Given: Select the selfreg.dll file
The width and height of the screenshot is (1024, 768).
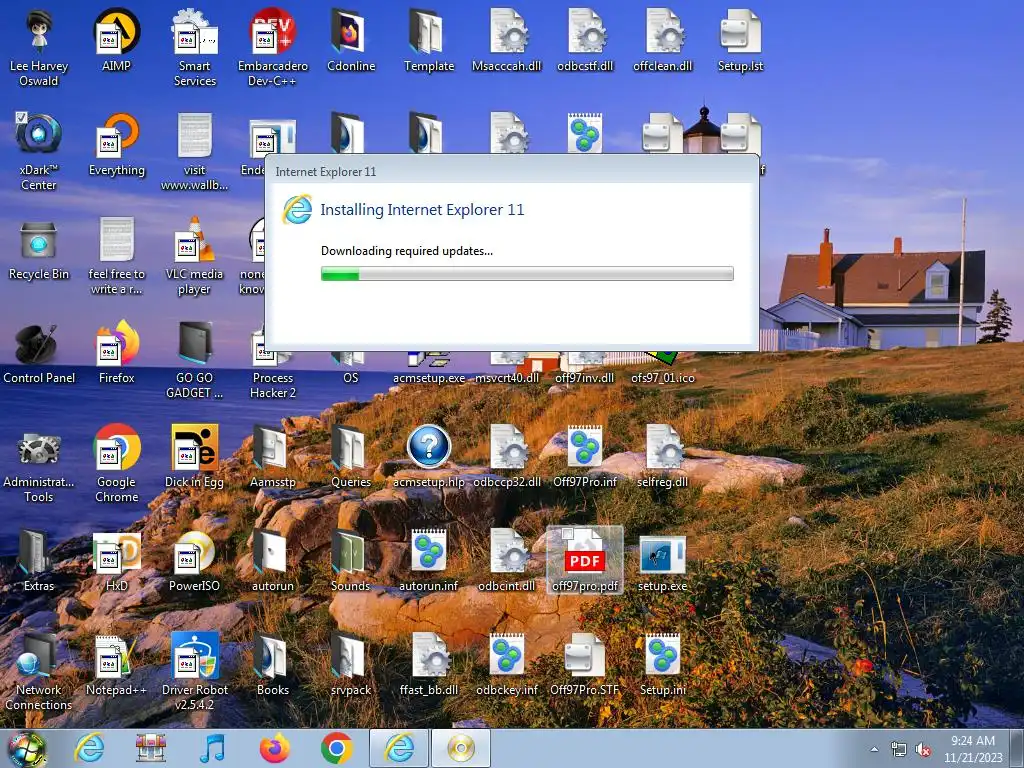Looking at the screenshot, I should (x=662, y=457).
